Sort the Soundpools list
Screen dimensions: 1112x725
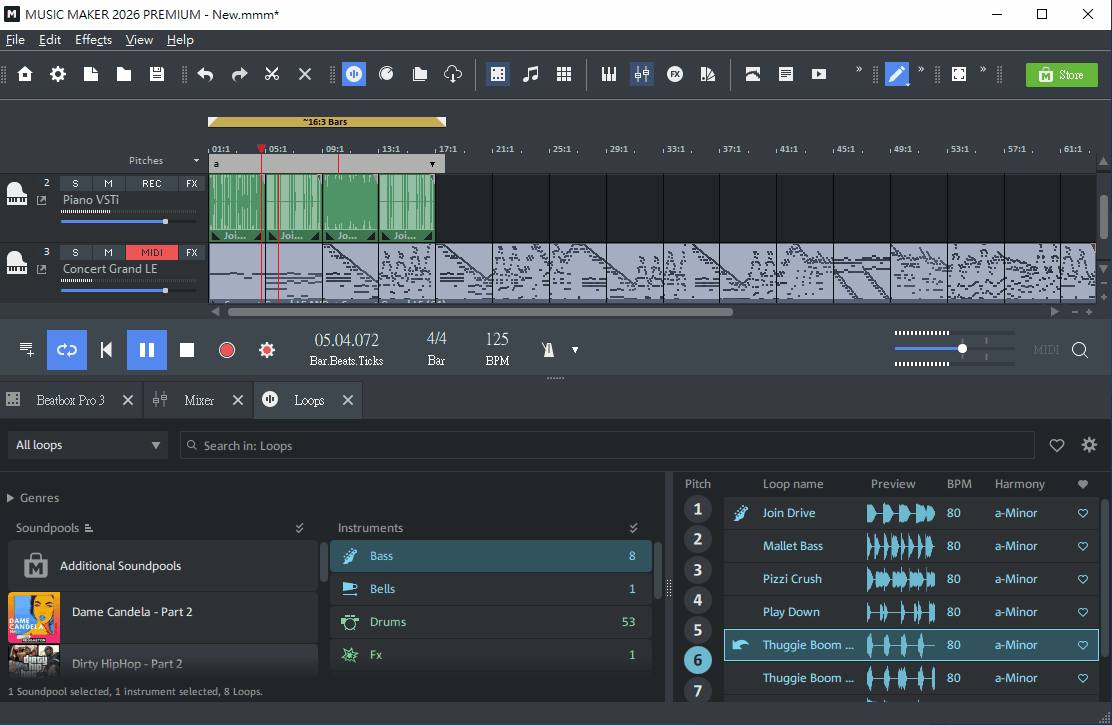[89, 528]
